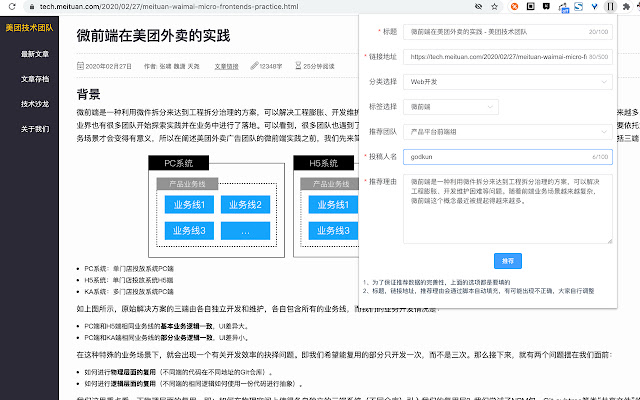This screenshot has width=640, height=400.
Task: Click the H5系统 diagram header label
Action: (x=323, y=163)
